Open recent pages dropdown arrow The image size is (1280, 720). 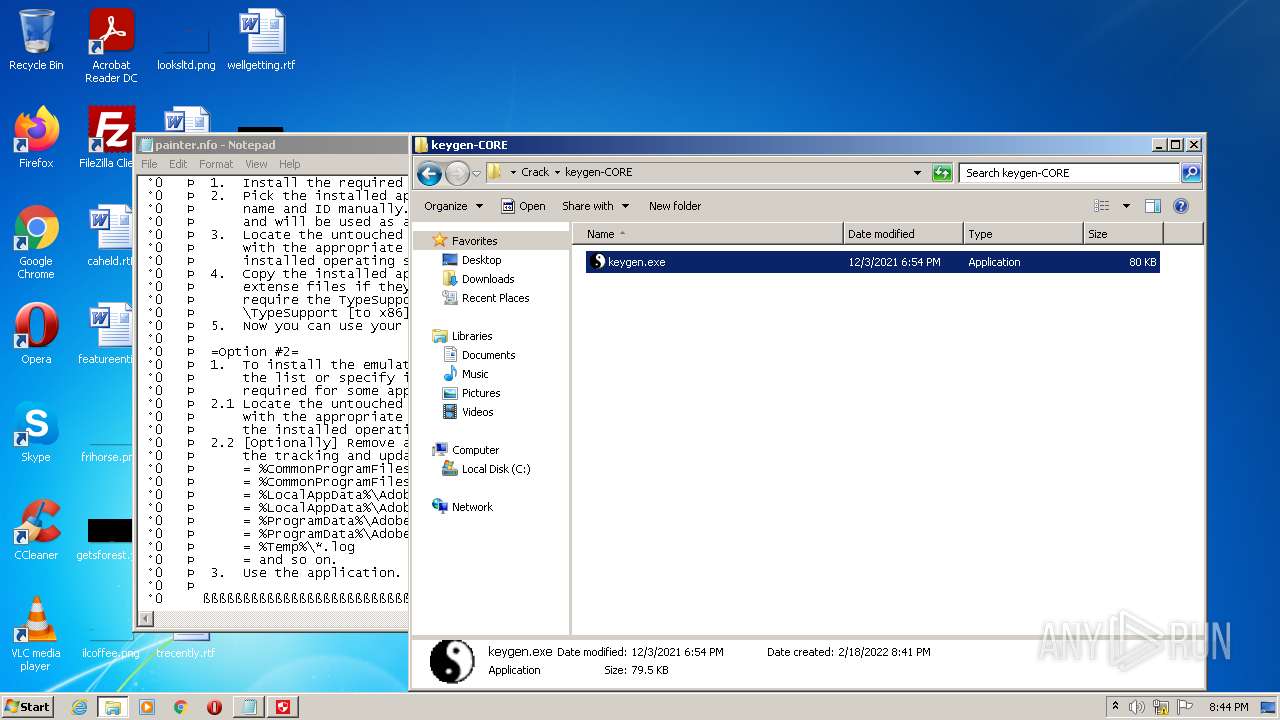[x=477, y=173]
